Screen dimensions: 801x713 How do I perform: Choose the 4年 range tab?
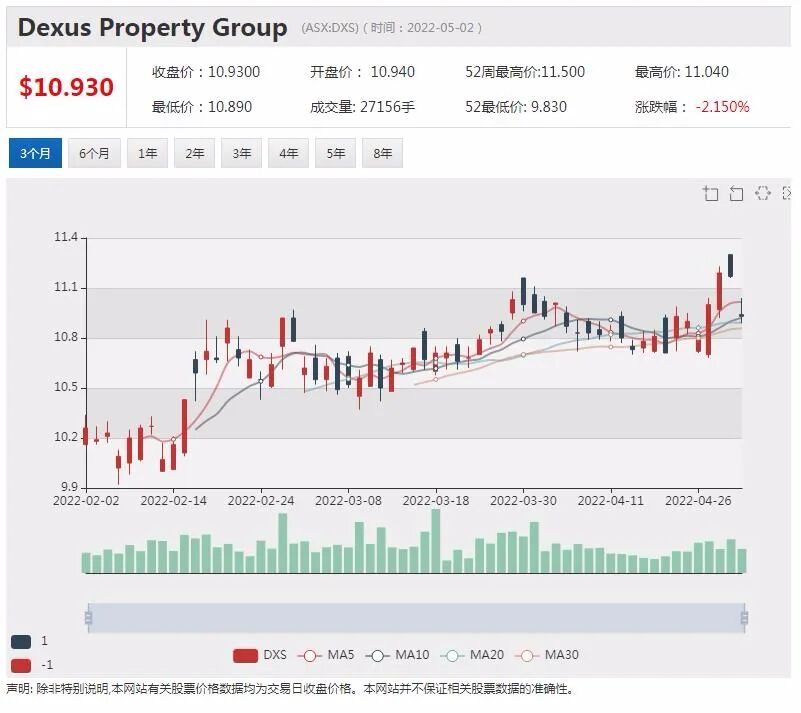click(289, 153)
